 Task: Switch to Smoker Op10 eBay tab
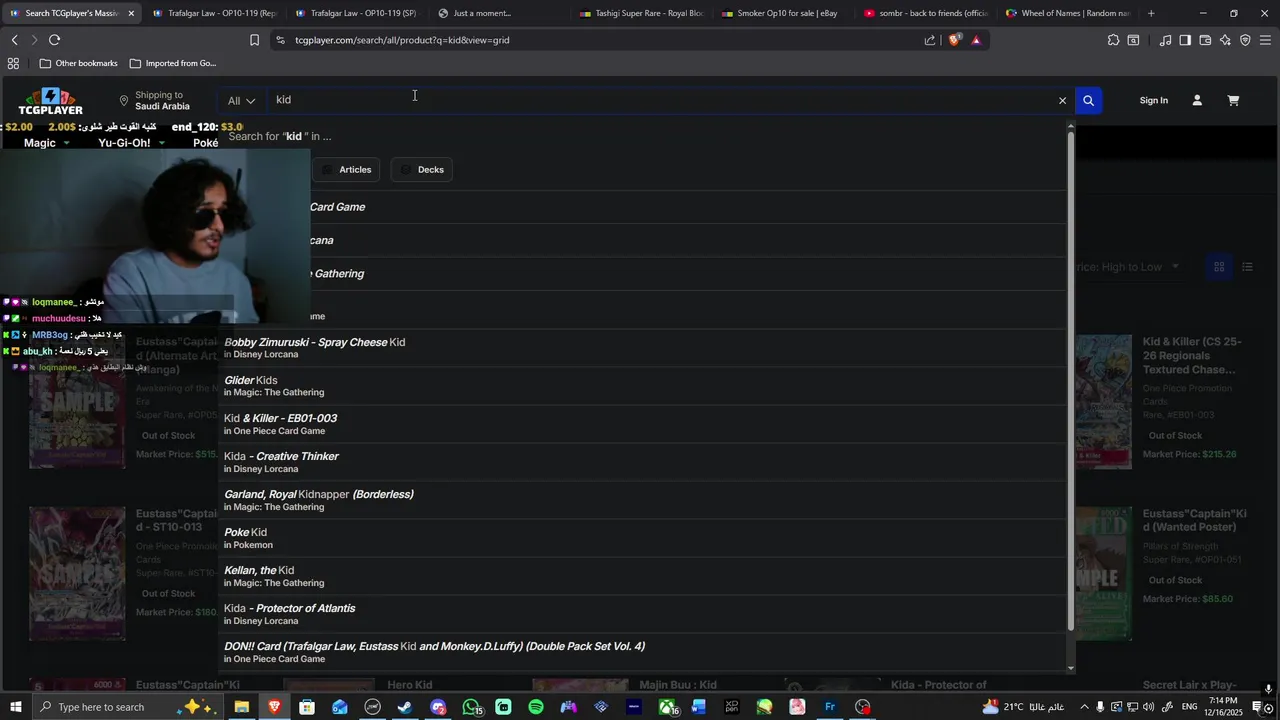(x=784, y=13)
